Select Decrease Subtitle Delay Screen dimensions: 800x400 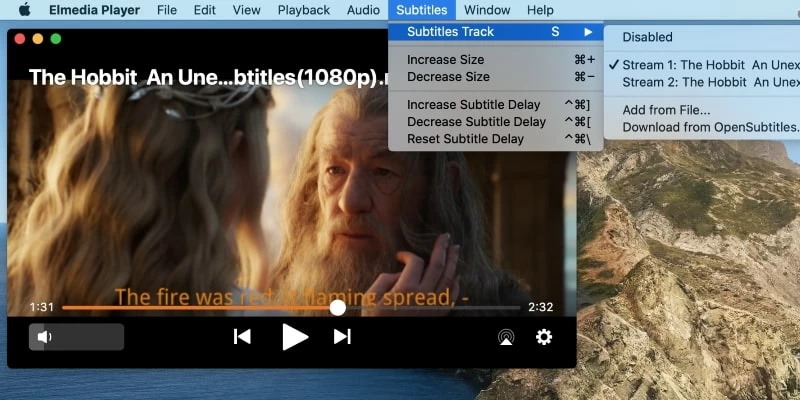(495, 122)
